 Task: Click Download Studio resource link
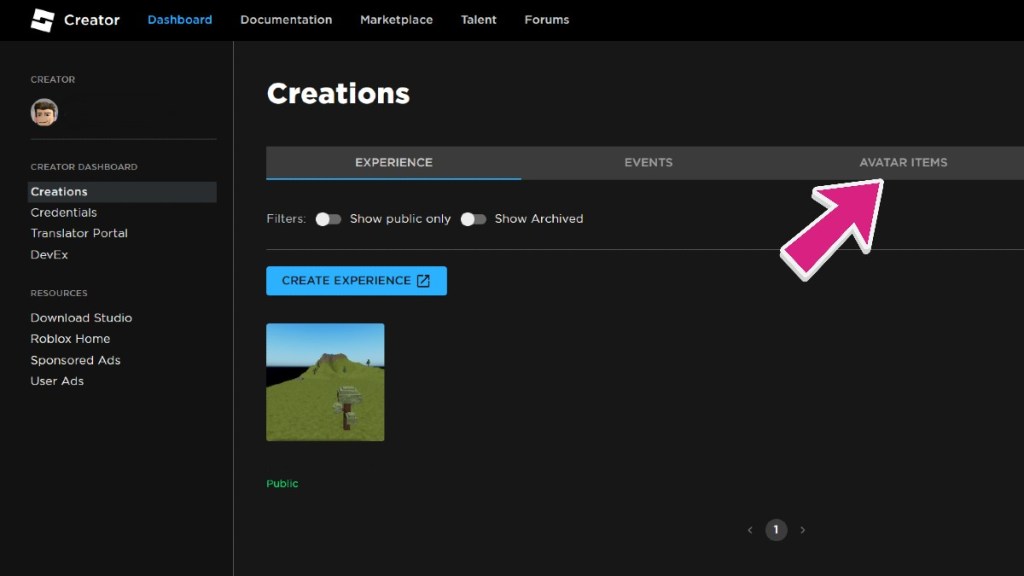81,318
